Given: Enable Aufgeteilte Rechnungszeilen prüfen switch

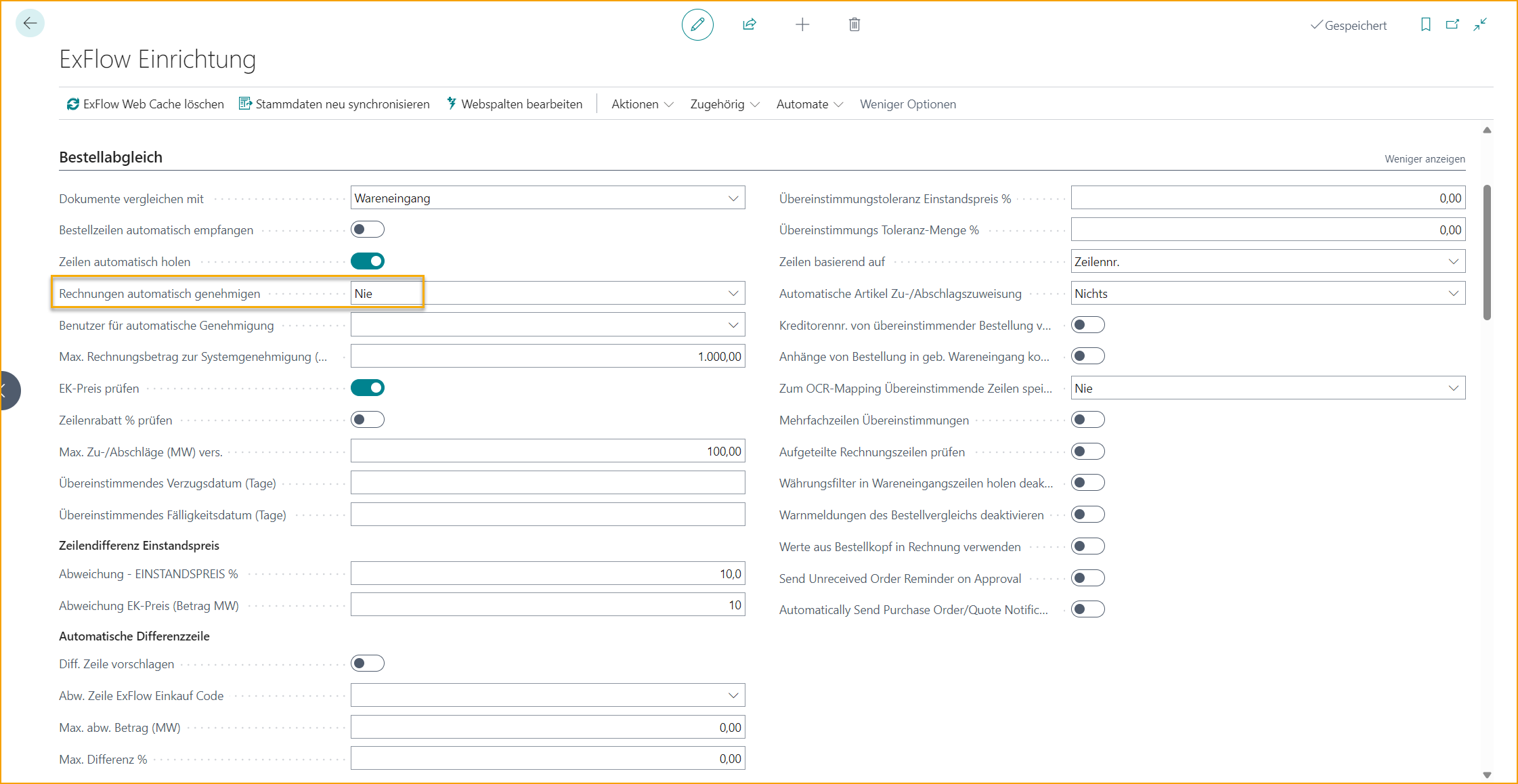Looking at the screenshot, I should click(1088, 452).
